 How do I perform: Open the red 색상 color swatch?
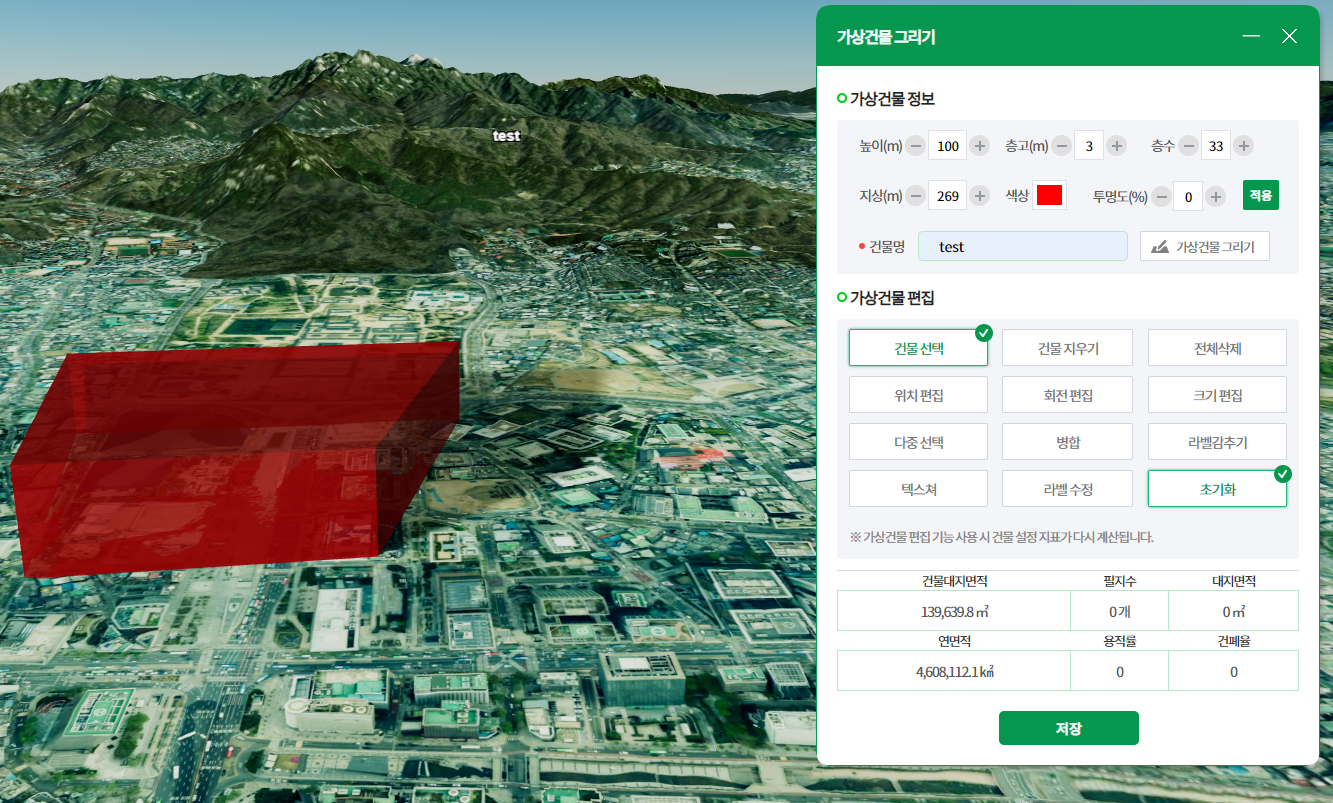click(x=1049, y=196)
